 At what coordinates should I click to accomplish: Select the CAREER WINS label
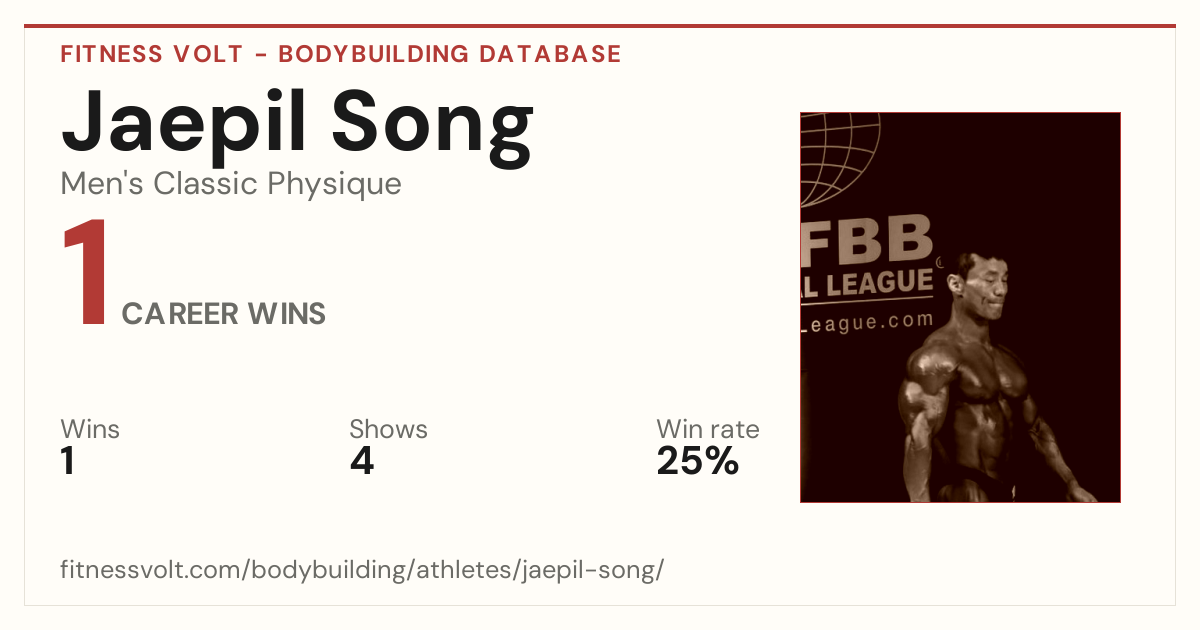[x=224, y=314]
